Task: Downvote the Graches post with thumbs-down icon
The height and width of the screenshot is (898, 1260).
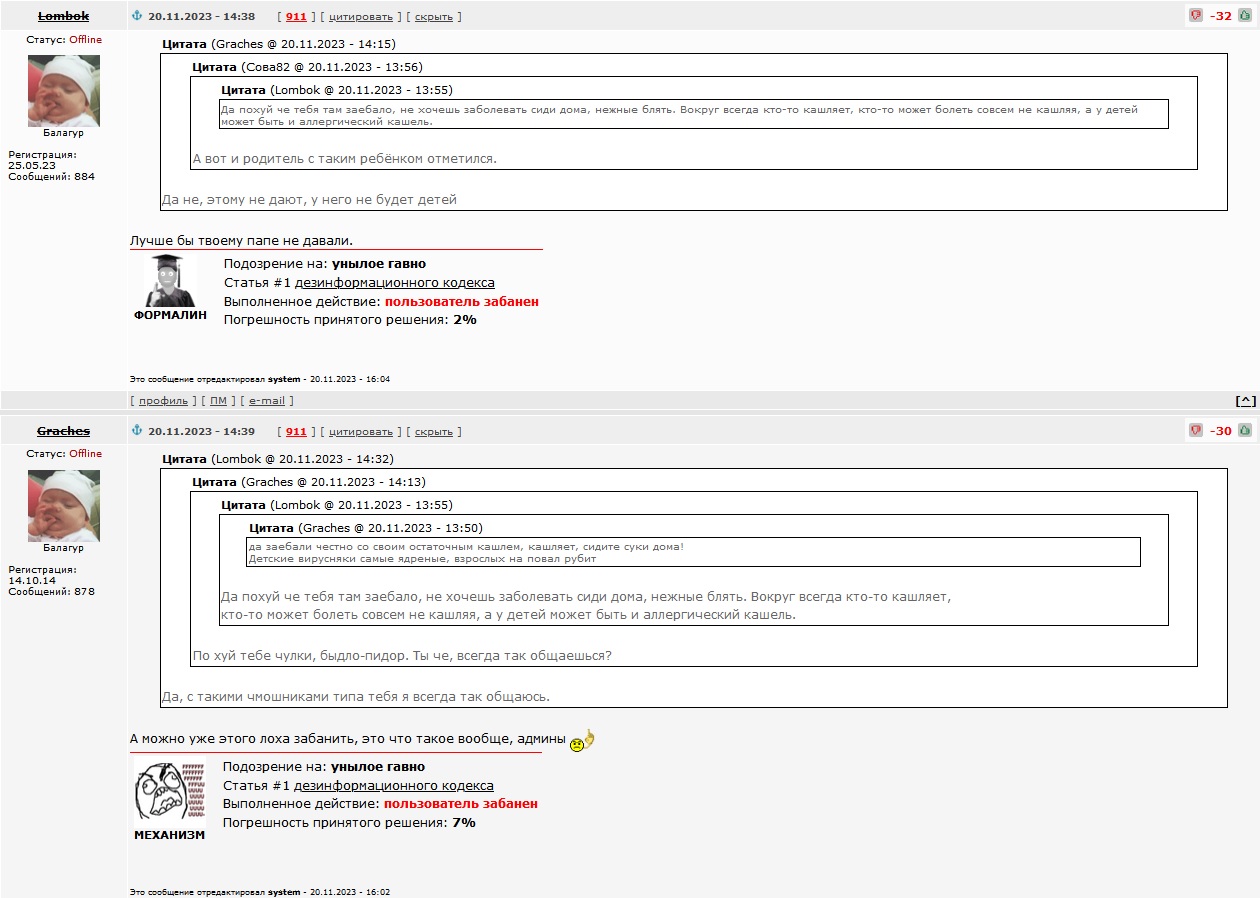Action: pos(1196,430)
